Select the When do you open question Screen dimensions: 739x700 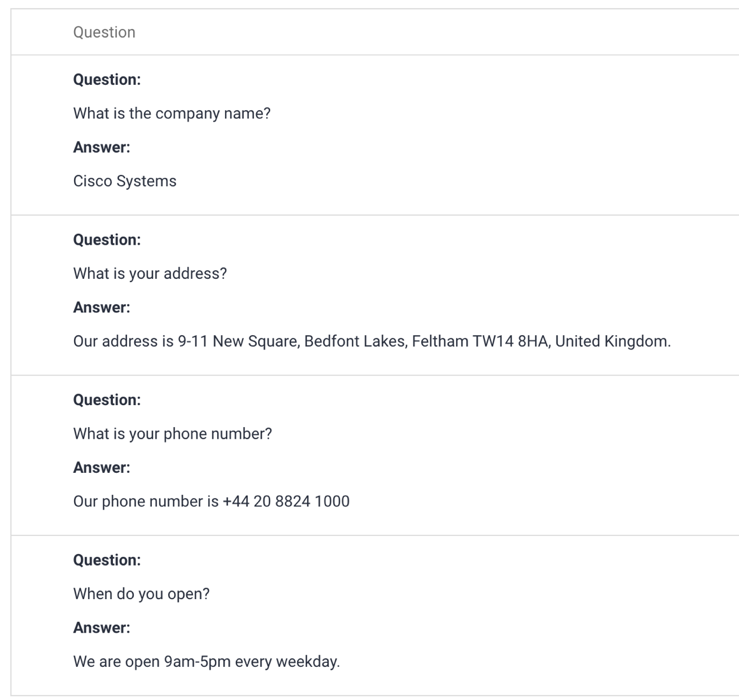(141, 594)
